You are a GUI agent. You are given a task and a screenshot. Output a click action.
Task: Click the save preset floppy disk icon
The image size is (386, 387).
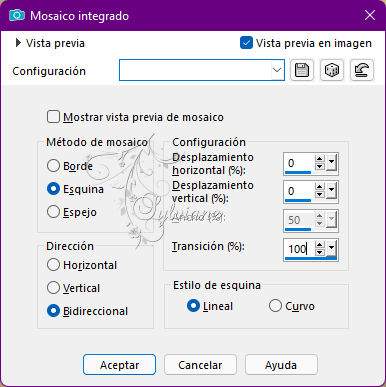[302, 70]
